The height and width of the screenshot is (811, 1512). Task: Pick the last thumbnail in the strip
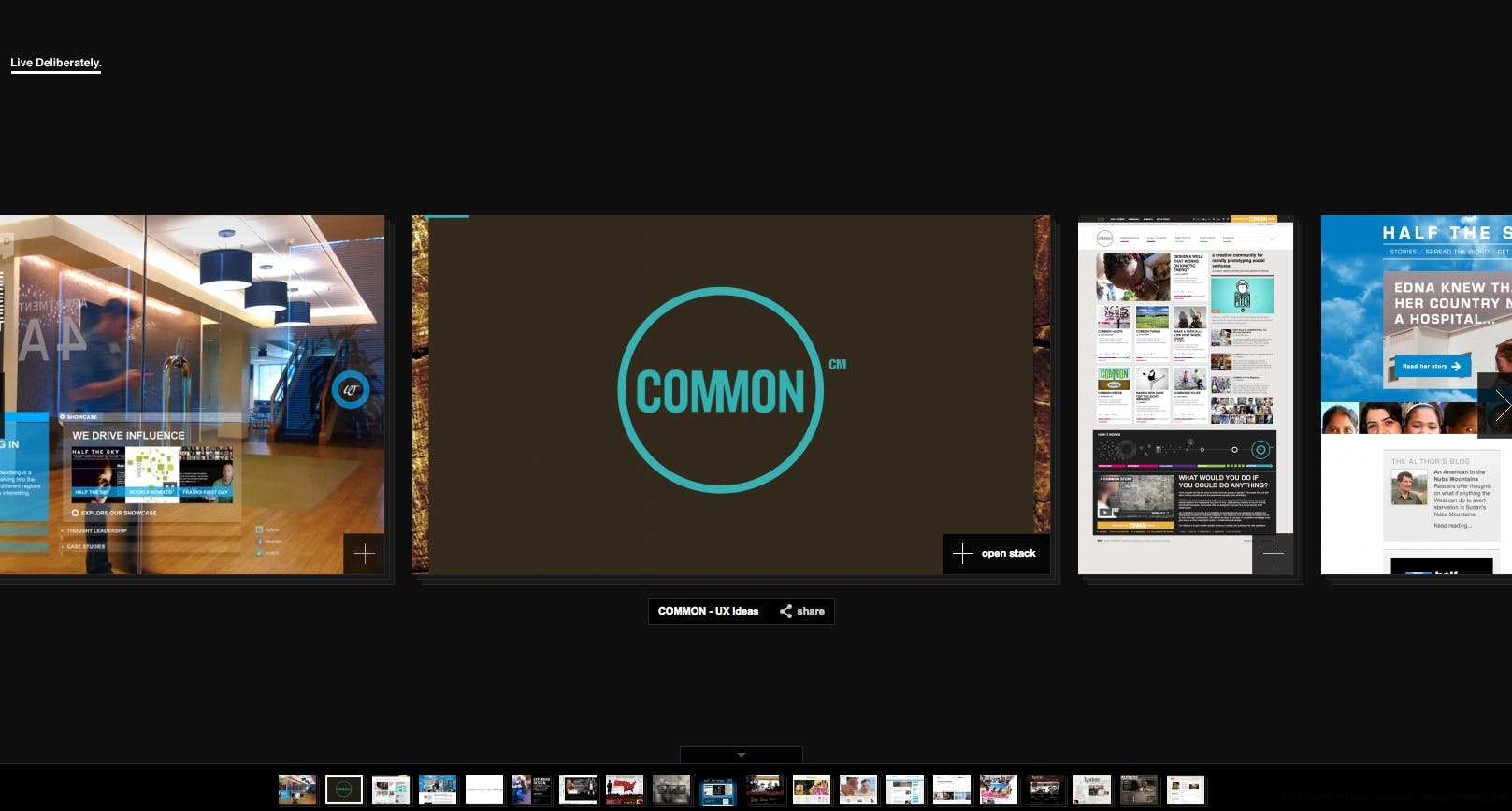[x=1186, y=789]
